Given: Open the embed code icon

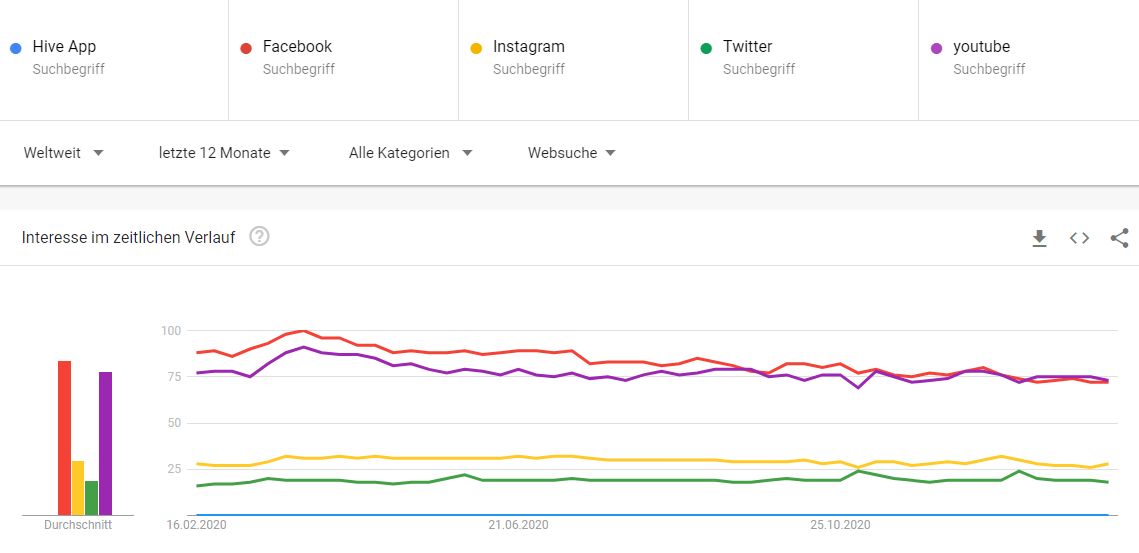Looking at the screenshot, I should click(1079, 238).
